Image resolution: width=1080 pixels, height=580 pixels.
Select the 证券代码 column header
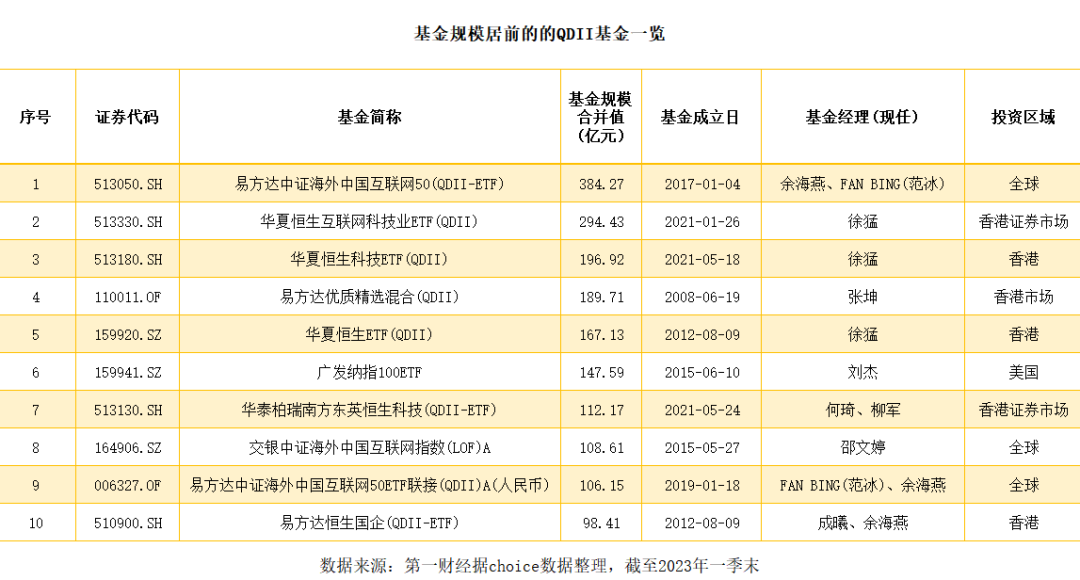[127, 117]
